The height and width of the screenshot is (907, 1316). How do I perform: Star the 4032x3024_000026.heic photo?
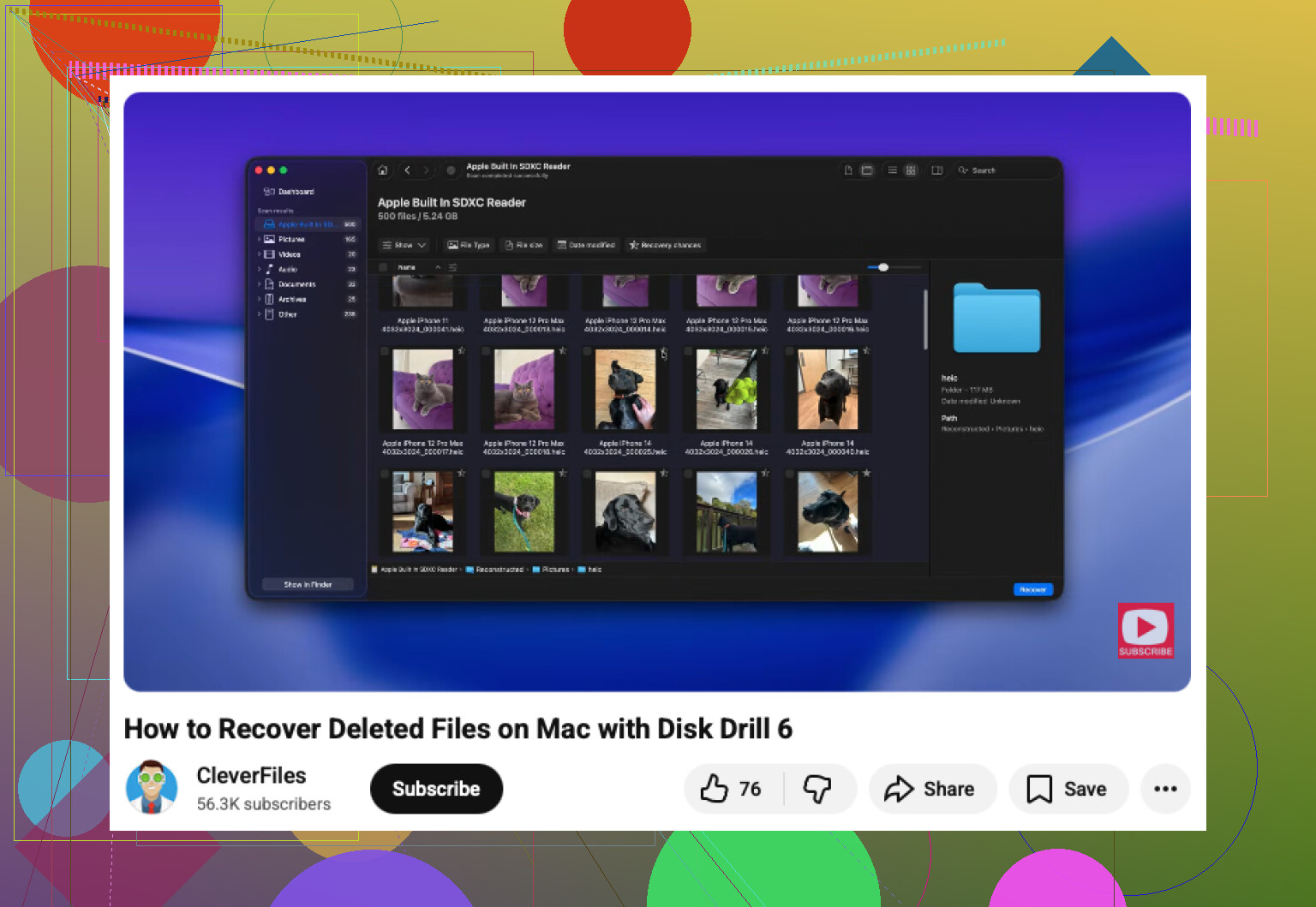click(765, 350)
